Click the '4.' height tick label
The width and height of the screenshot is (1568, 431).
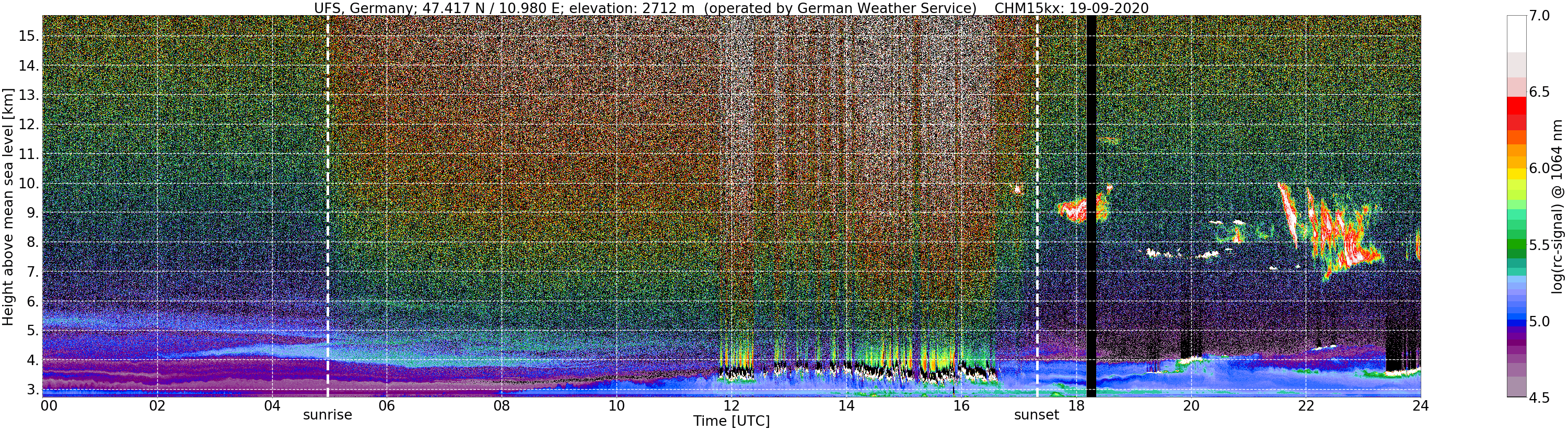[x=32, y=360]
